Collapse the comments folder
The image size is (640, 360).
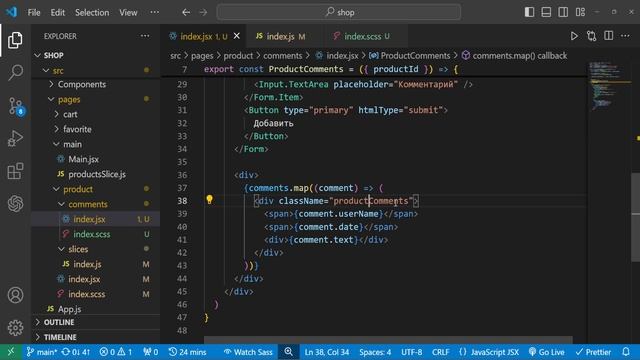pos(96,204)
